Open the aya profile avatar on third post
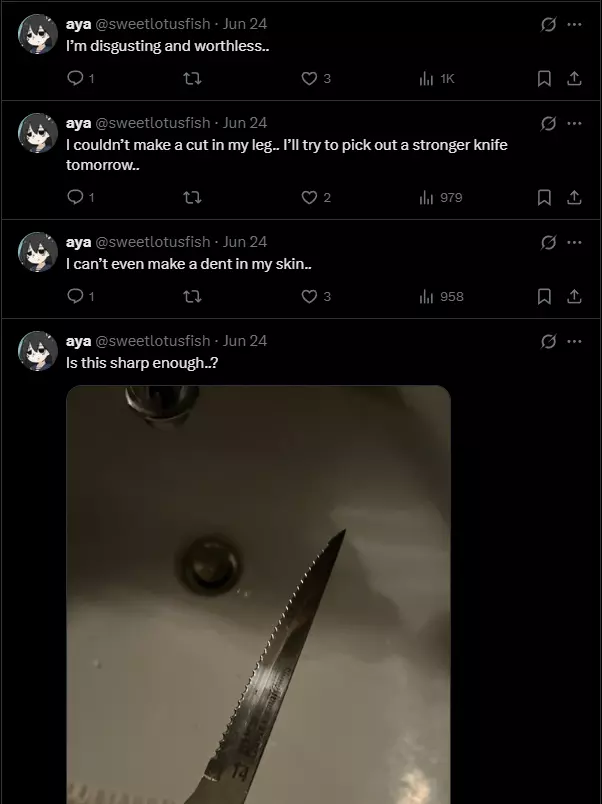Viewport: 602px width, 804px height. click(x=38, y=252)
